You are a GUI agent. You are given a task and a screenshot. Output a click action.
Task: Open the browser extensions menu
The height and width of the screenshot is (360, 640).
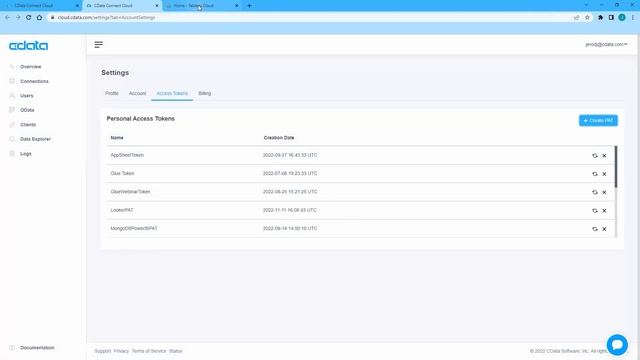coord(600,18)
